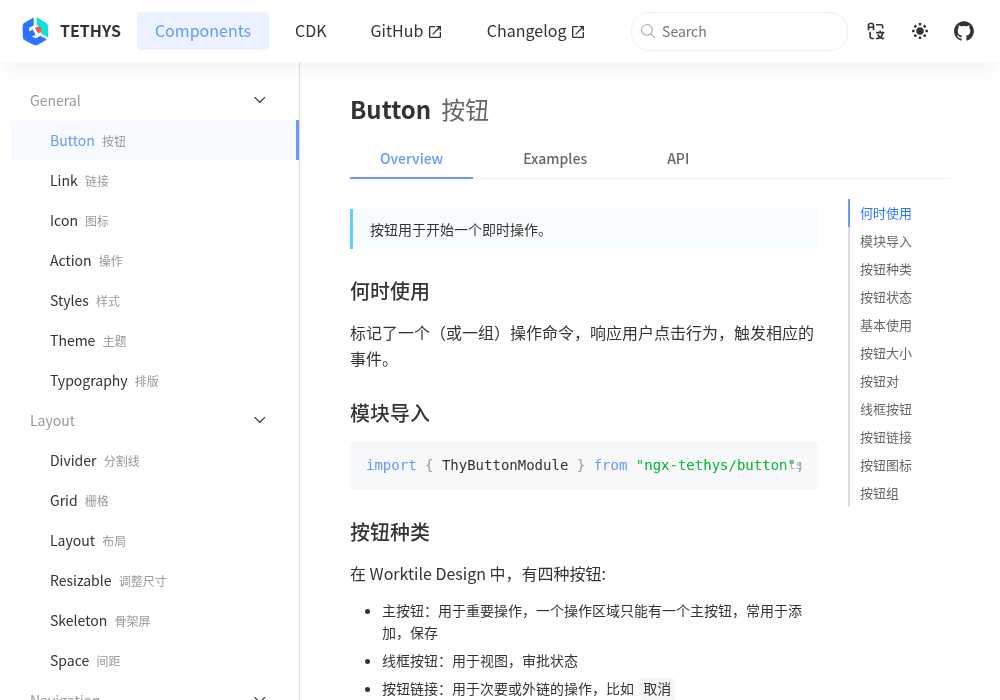Viewport: 1000px width, 700px height.
Task: Select Components in the top navigation
Action: coord(203,31)
